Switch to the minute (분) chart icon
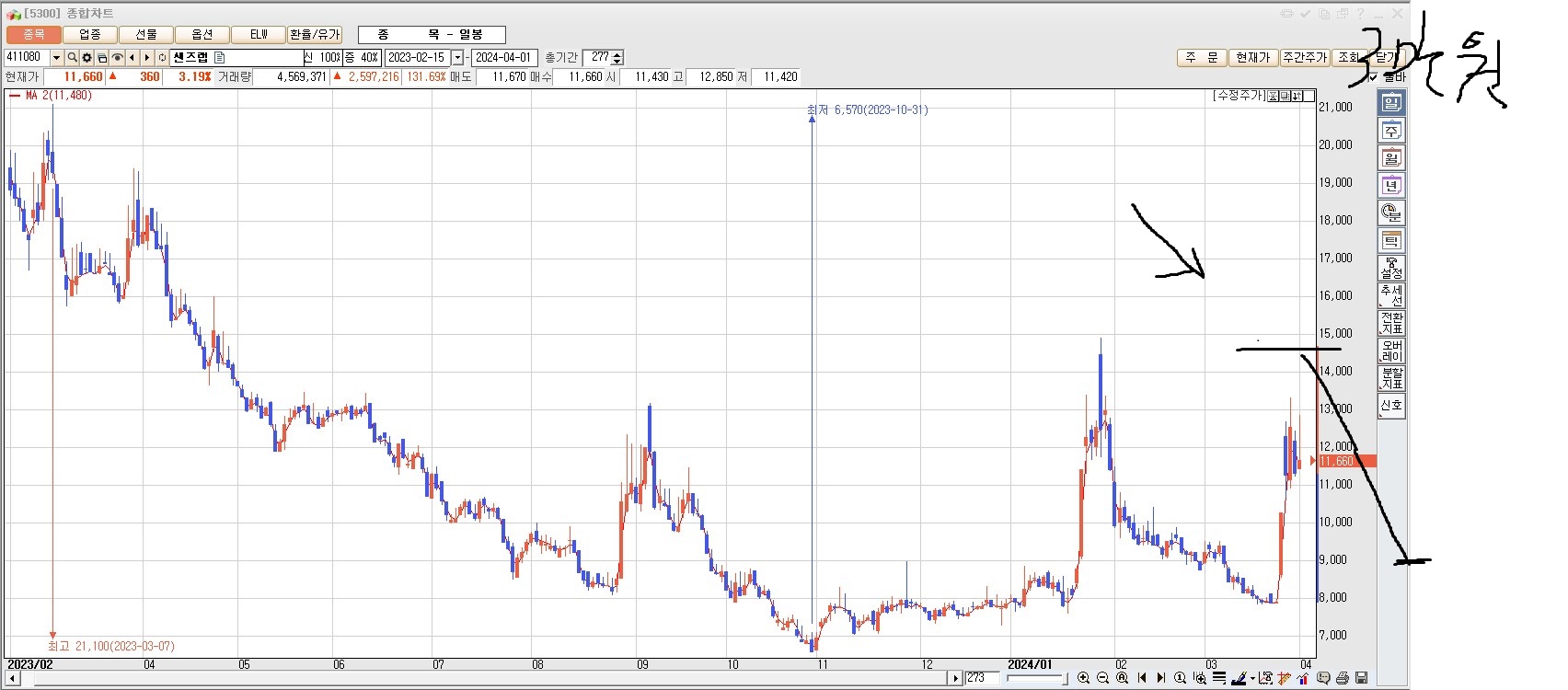1568x690 pixels. (1390, 213)
